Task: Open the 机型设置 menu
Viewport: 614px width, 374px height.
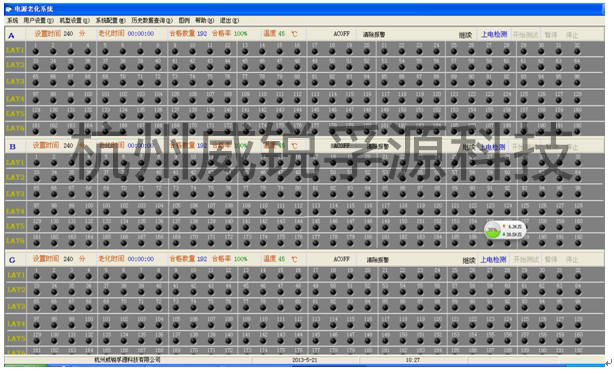Action: [x=74, y=20]
